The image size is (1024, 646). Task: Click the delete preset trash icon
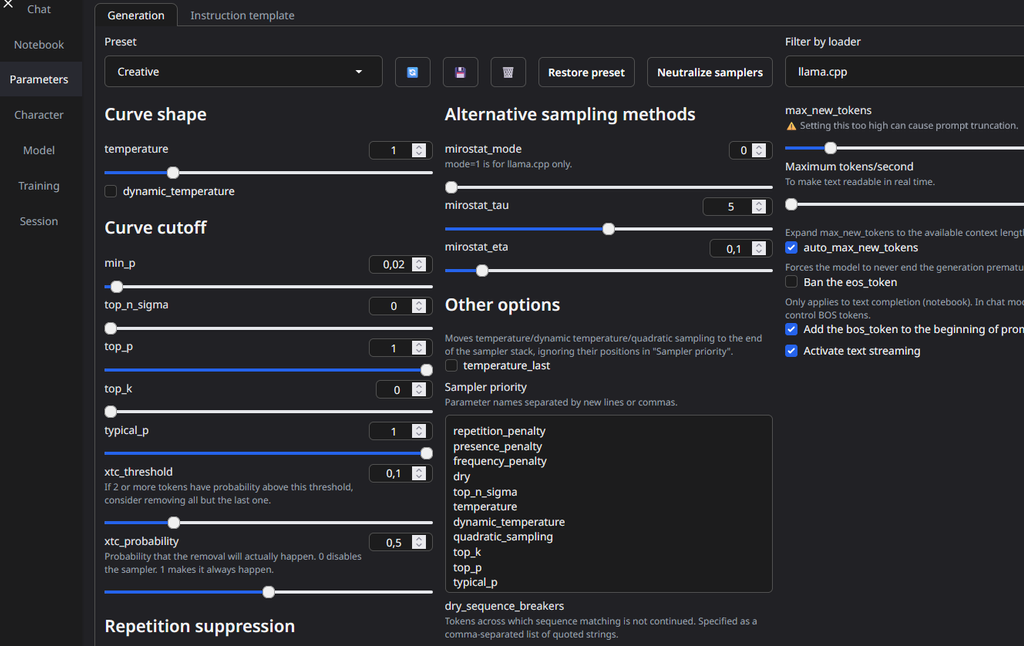[508, 72]
